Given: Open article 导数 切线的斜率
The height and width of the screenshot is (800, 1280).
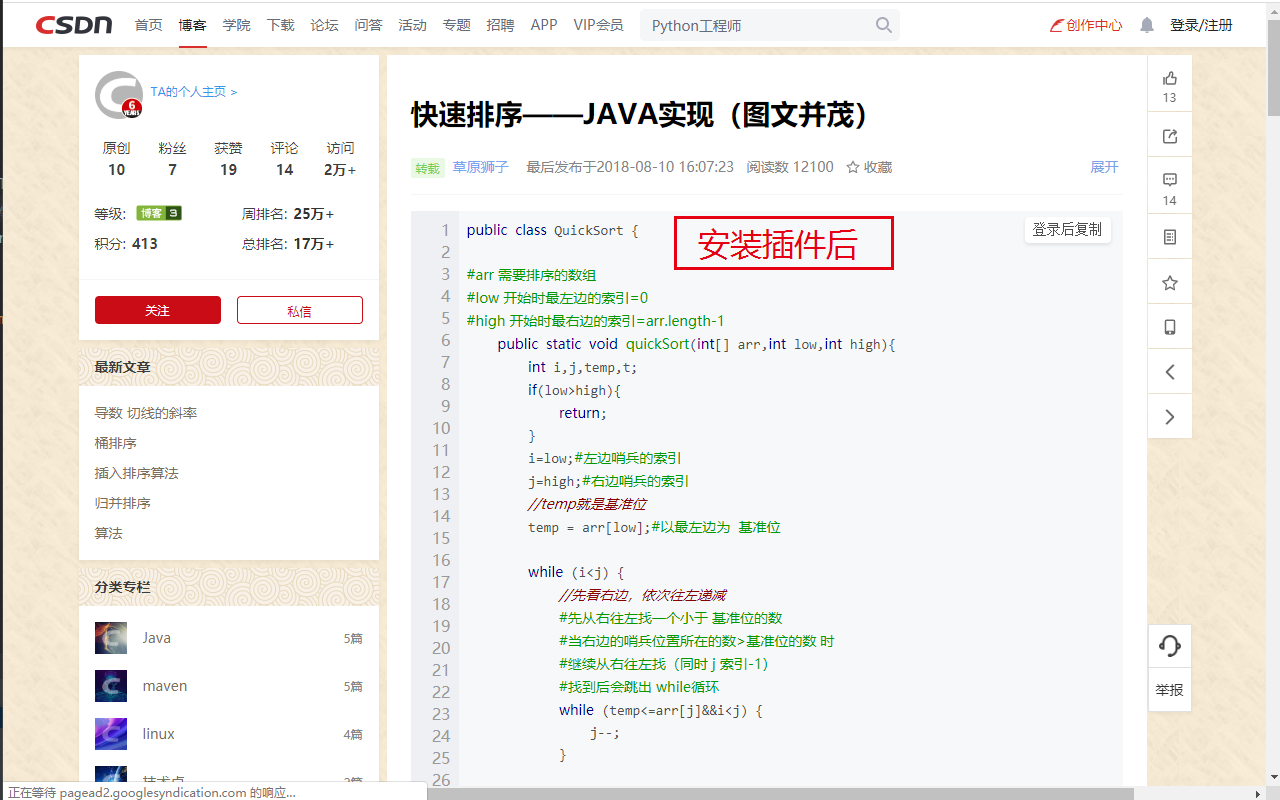Looking at the screenshot, I should 146,413.
